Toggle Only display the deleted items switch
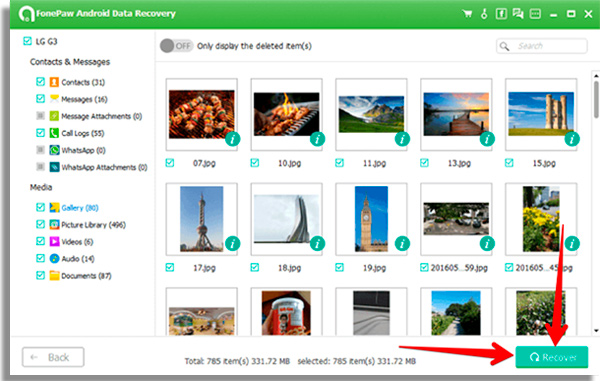 point(176,46)
